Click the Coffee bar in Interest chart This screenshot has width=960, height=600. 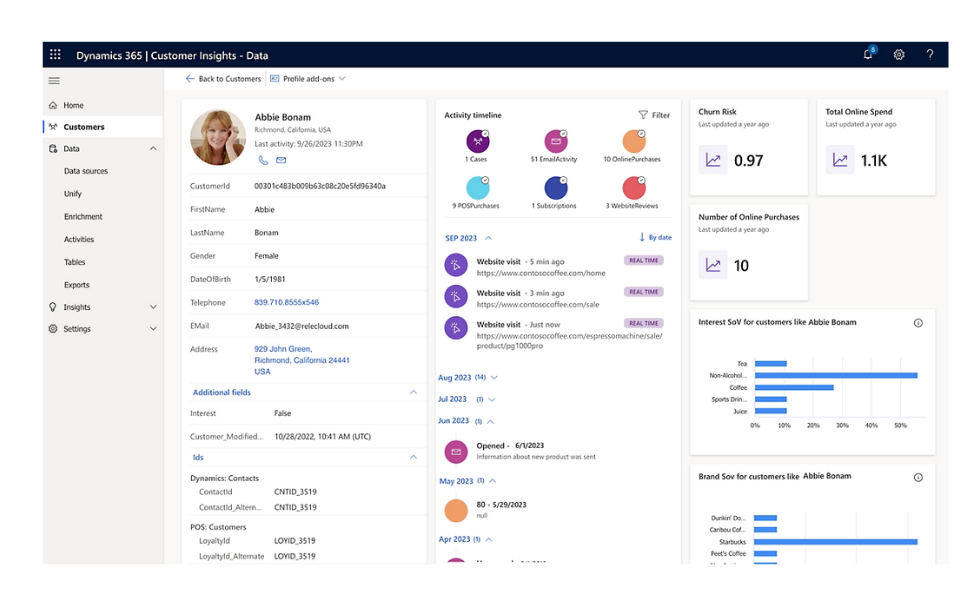(794, 388)
